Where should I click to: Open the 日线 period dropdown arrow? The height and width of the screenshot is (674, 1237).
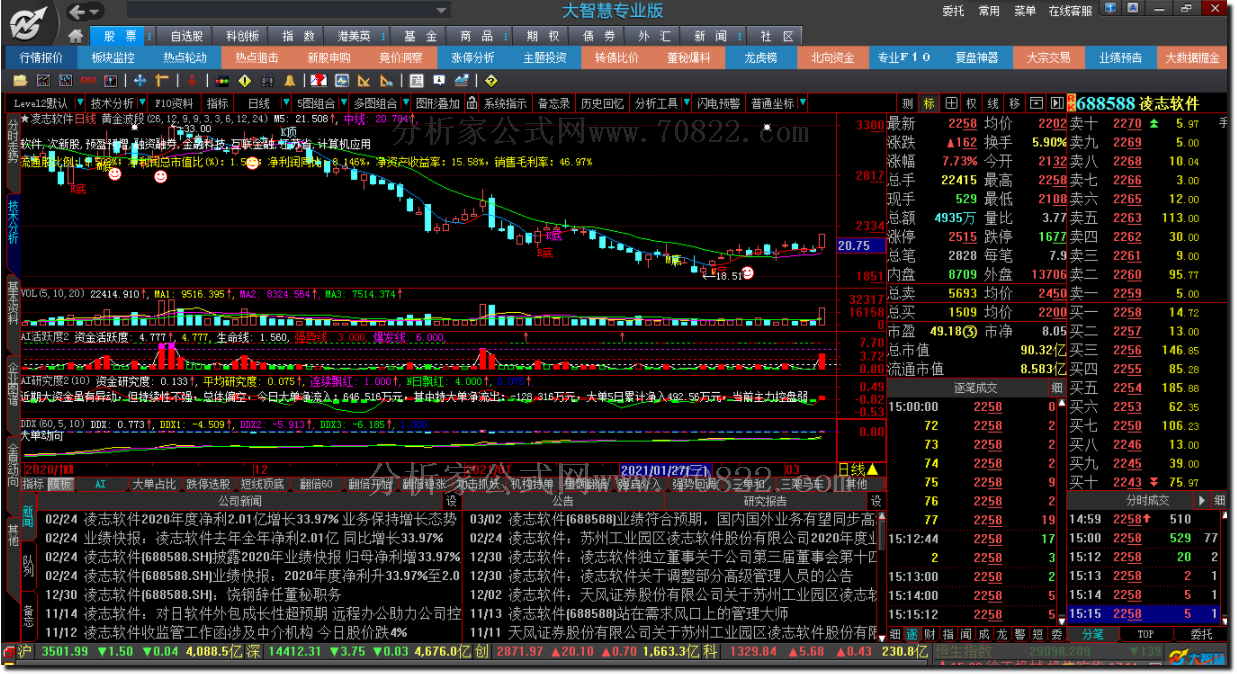coord(285,103)
